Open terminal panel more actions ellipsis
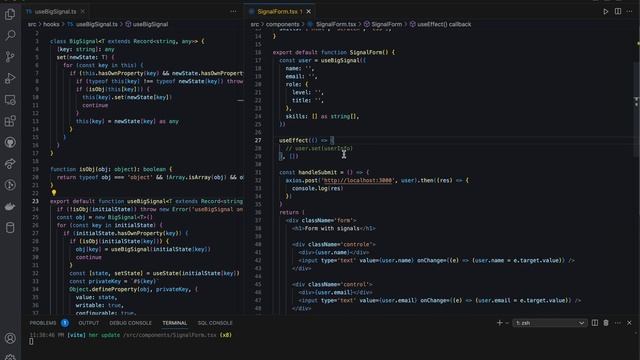The width and height of the screenshot is (640, 360). point(618,323)
